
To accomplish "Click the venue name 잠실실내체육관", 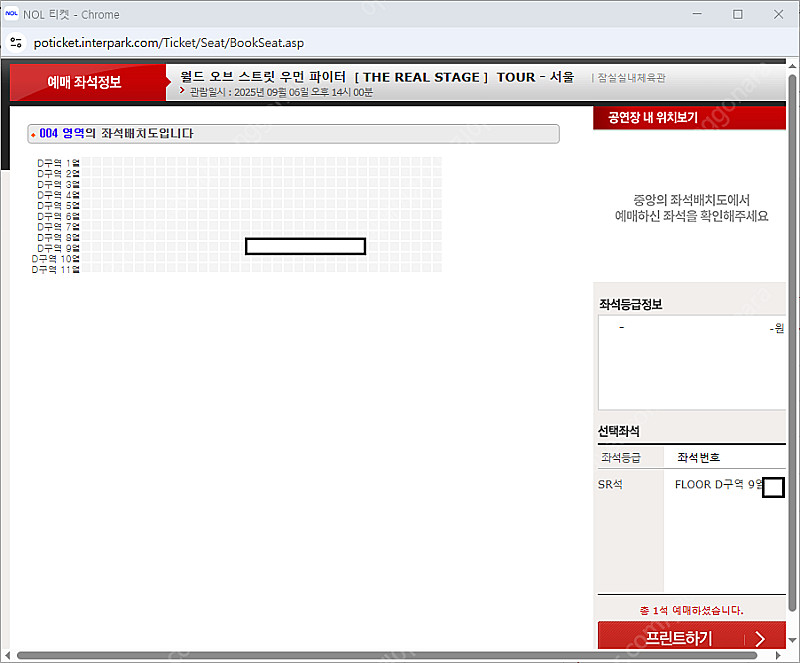I will [632, 78].
